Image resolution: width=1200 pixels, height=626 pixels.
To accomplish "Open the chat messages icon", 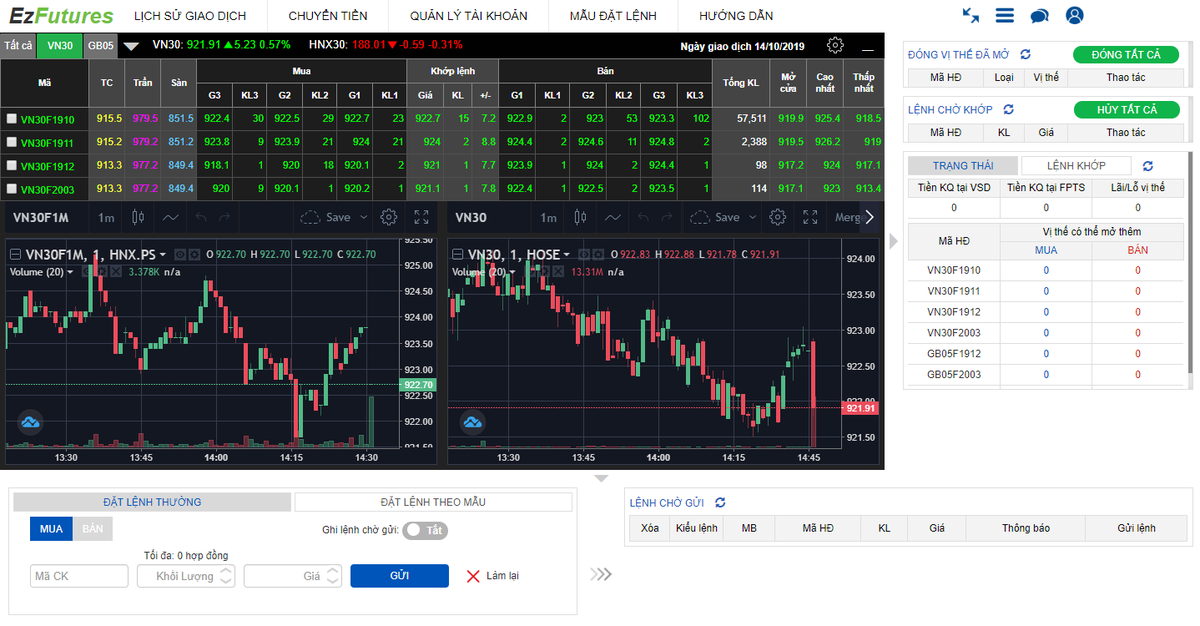I will pyautogui.click(x=1040, y=16).
